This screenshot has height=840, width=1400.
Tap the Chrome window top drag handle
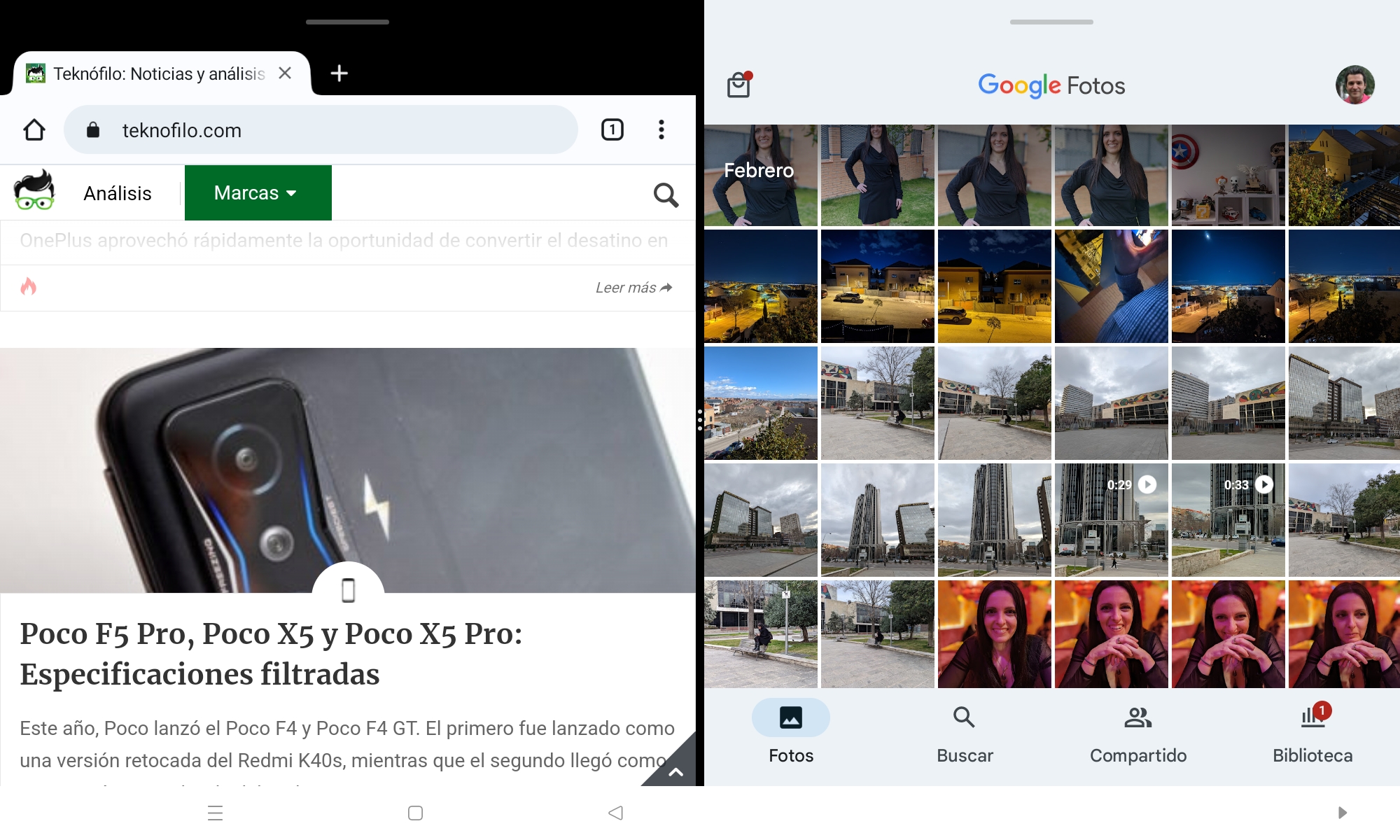click(x=347, y=22)
